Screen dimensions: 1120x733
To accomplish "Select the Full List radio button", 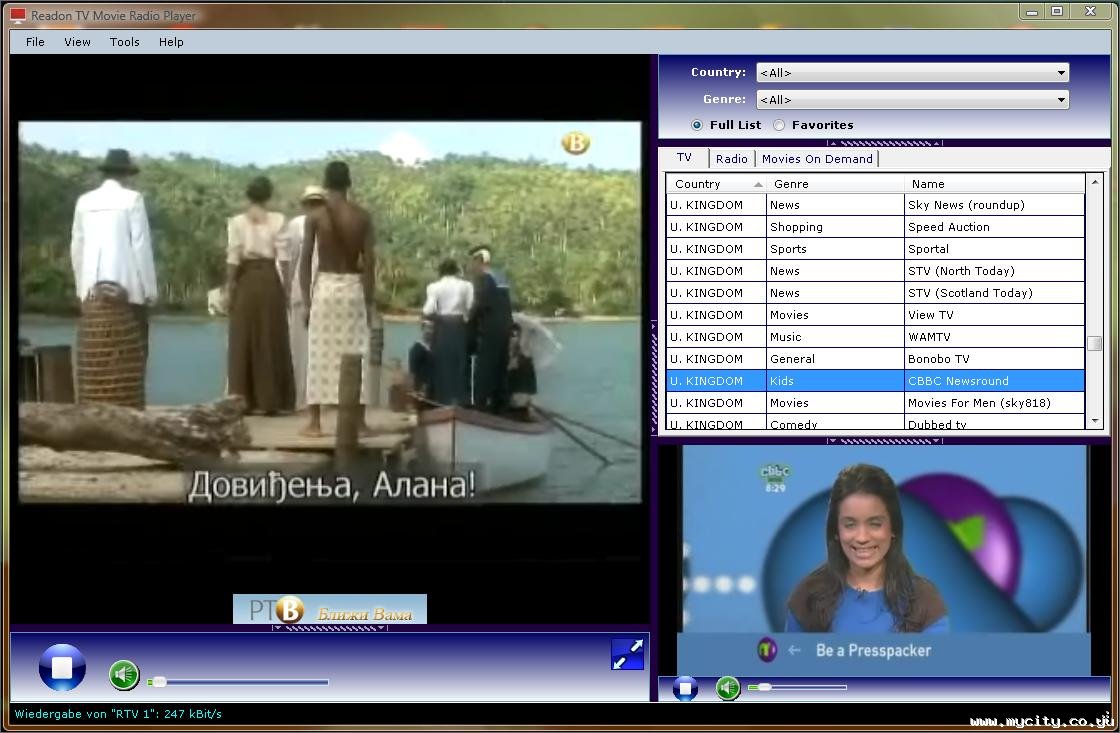I will click(x=696, y=125).
